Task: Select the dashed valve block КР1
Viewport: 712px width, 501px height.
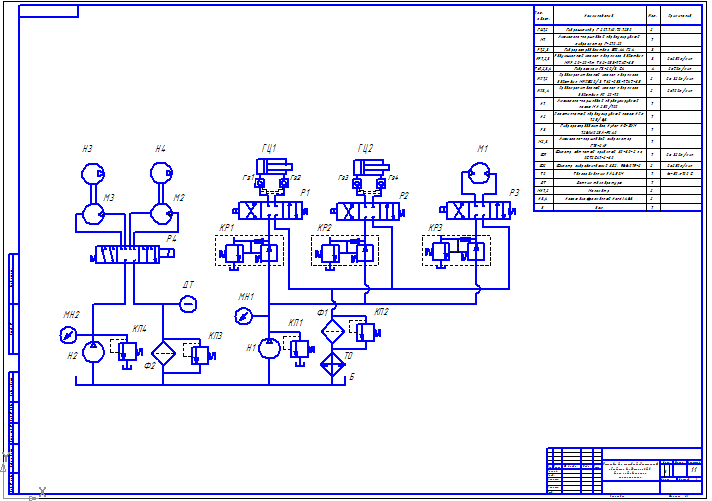Action: [249, 250]
